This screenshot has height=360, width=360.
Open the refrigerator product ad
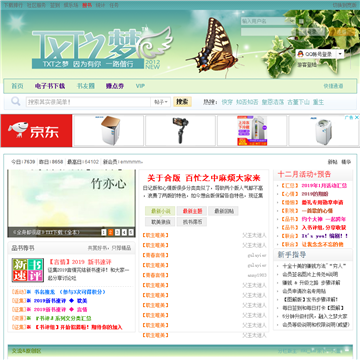click(252, 131)
